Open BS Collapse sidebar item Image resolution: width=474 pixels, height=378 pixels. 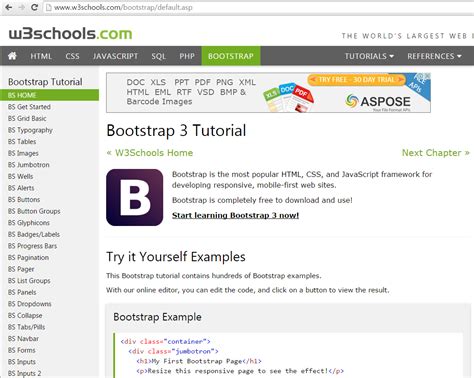coord(25,315)
